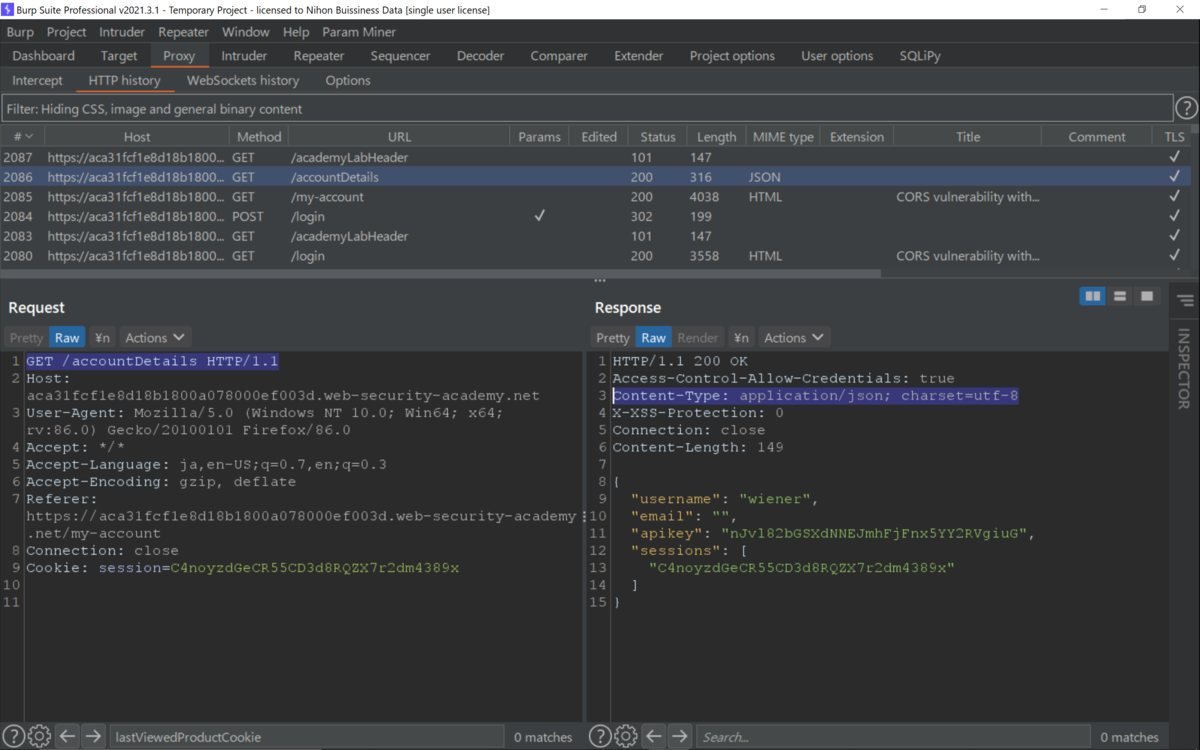This screenshot has width=1200, height=750.
Task: Select side-by-side layout view icon
Action: (x=1093, y=296)
